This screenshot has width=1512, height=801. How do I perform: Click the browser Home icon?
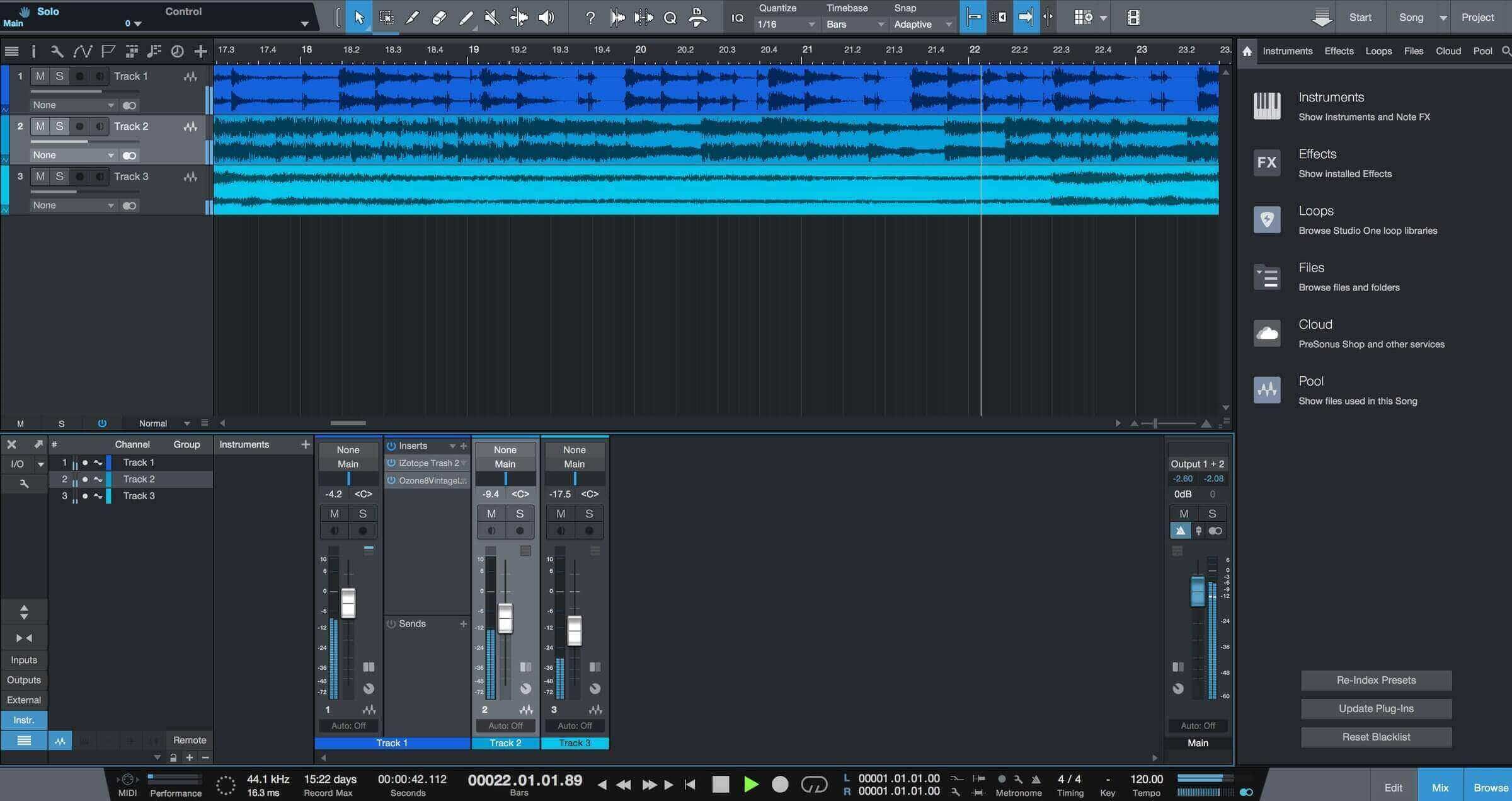tap(1247, 51)
